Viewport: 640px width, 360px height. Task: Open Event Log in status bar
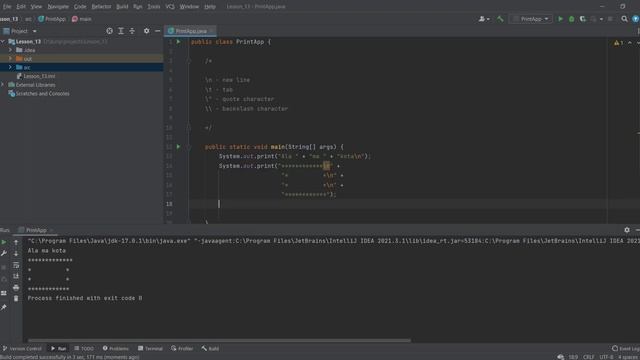click(x=626, y=349)
